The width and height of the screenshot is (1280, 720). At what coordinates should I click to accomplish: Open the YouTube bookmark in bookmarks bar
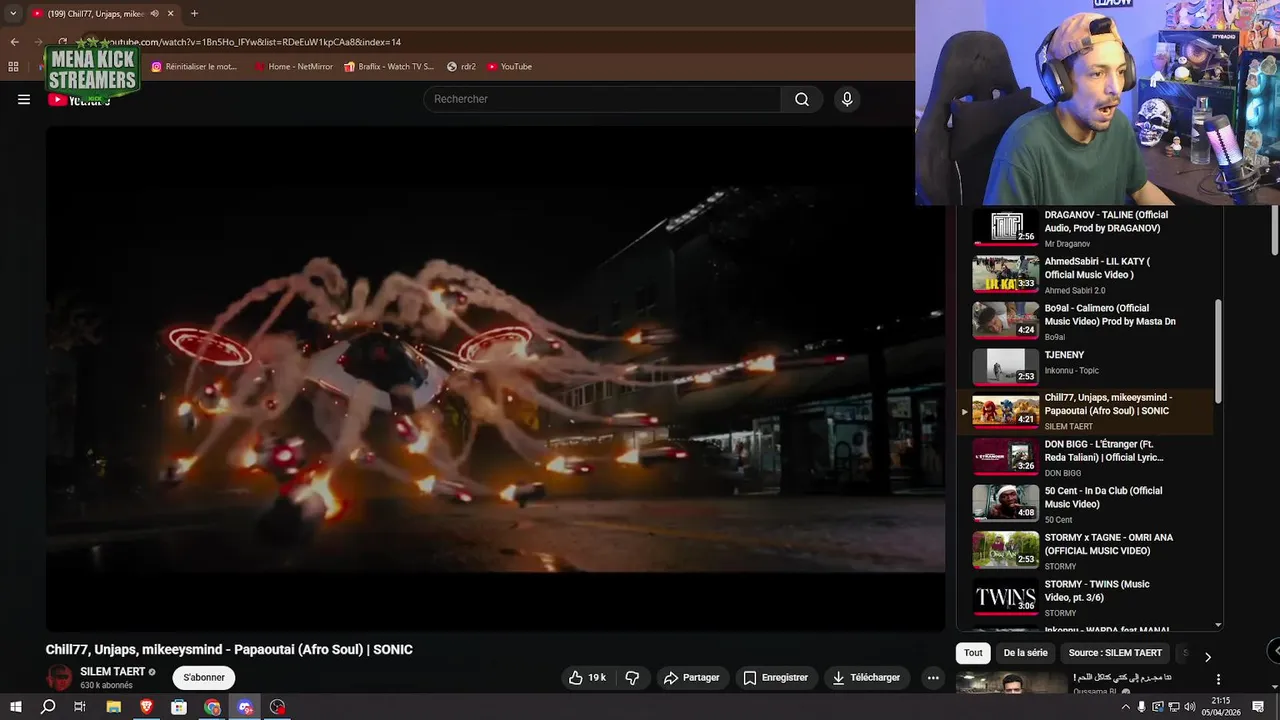pos(510,67)
